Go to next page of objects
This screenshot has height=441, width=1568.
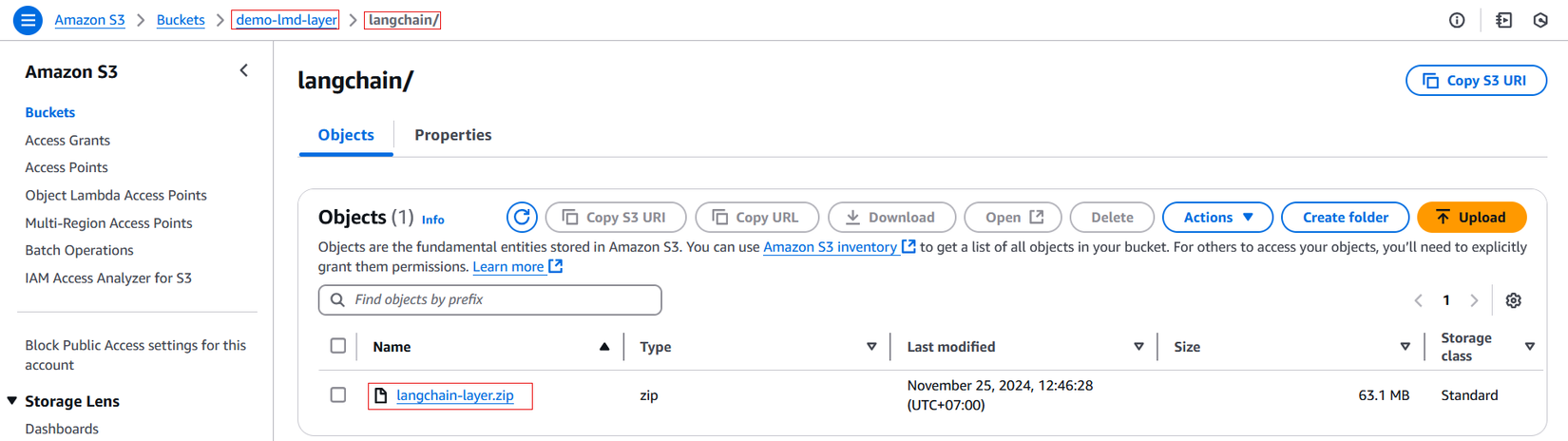1474,300
